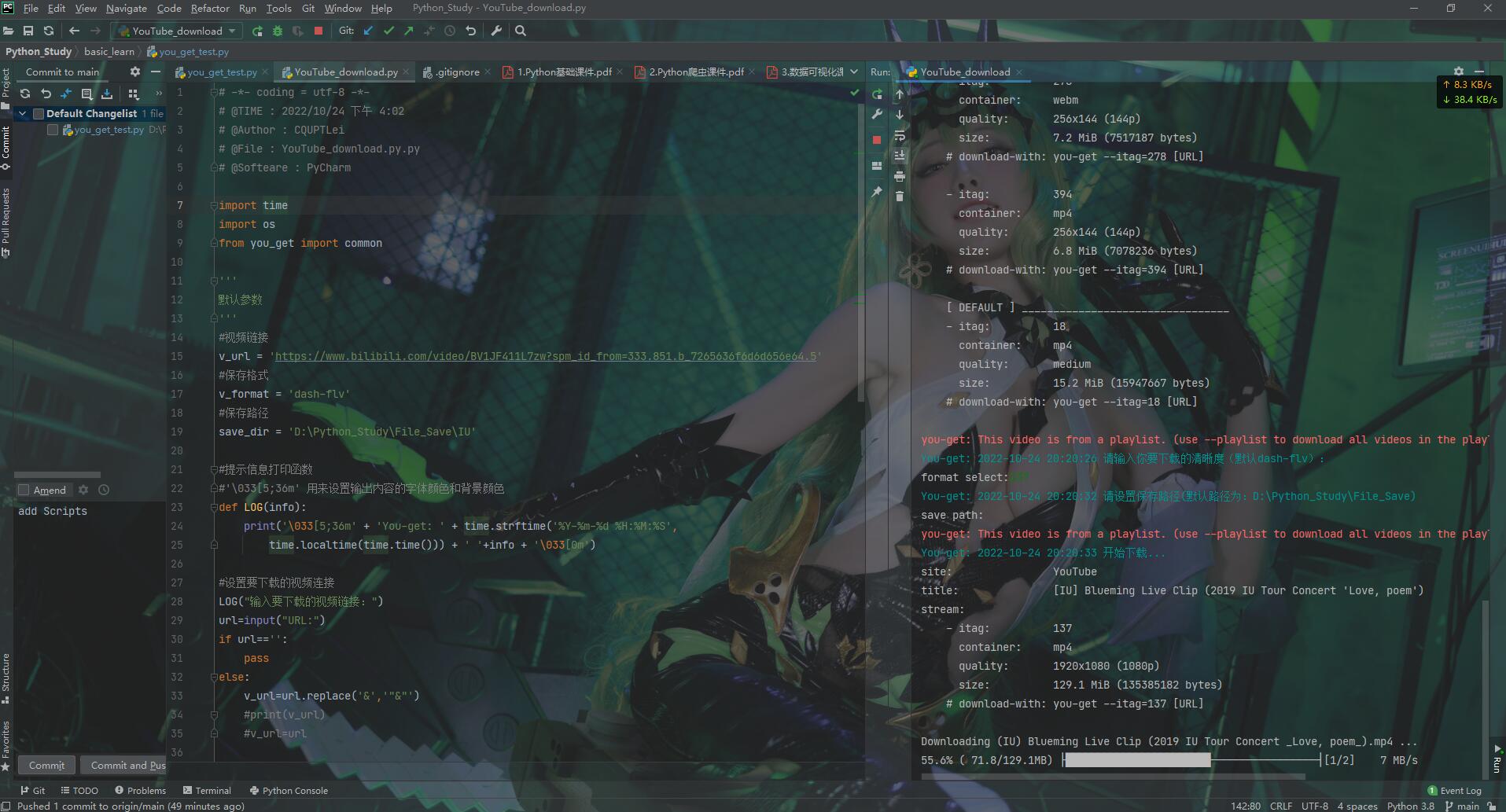Screen dimensions: 1506x812
Task: Show diff icon in Commit panel
Action: (x=66, y=94)
